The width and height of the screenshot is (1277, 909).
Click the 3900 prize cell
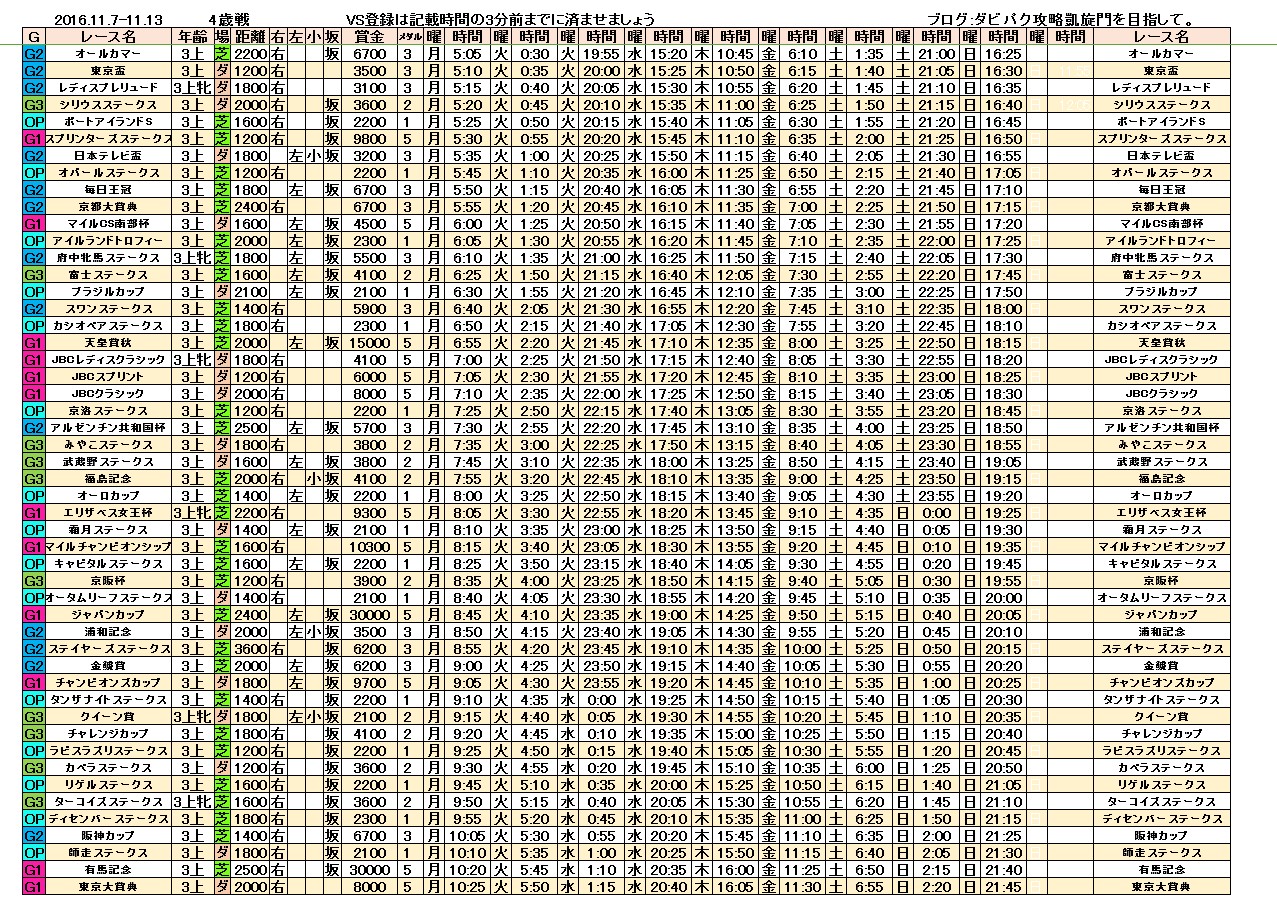[370, 580]
